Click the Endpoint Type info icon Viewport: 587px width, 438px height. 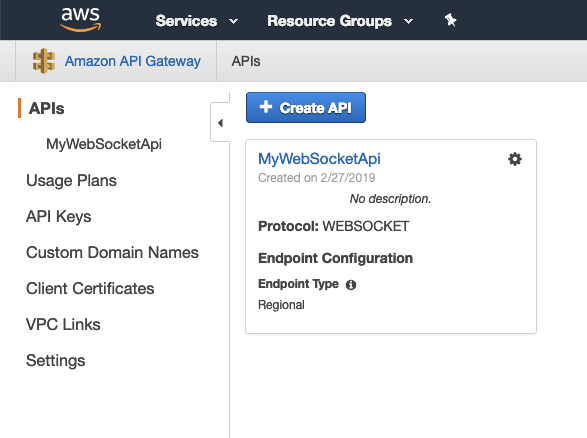point(351,285)
